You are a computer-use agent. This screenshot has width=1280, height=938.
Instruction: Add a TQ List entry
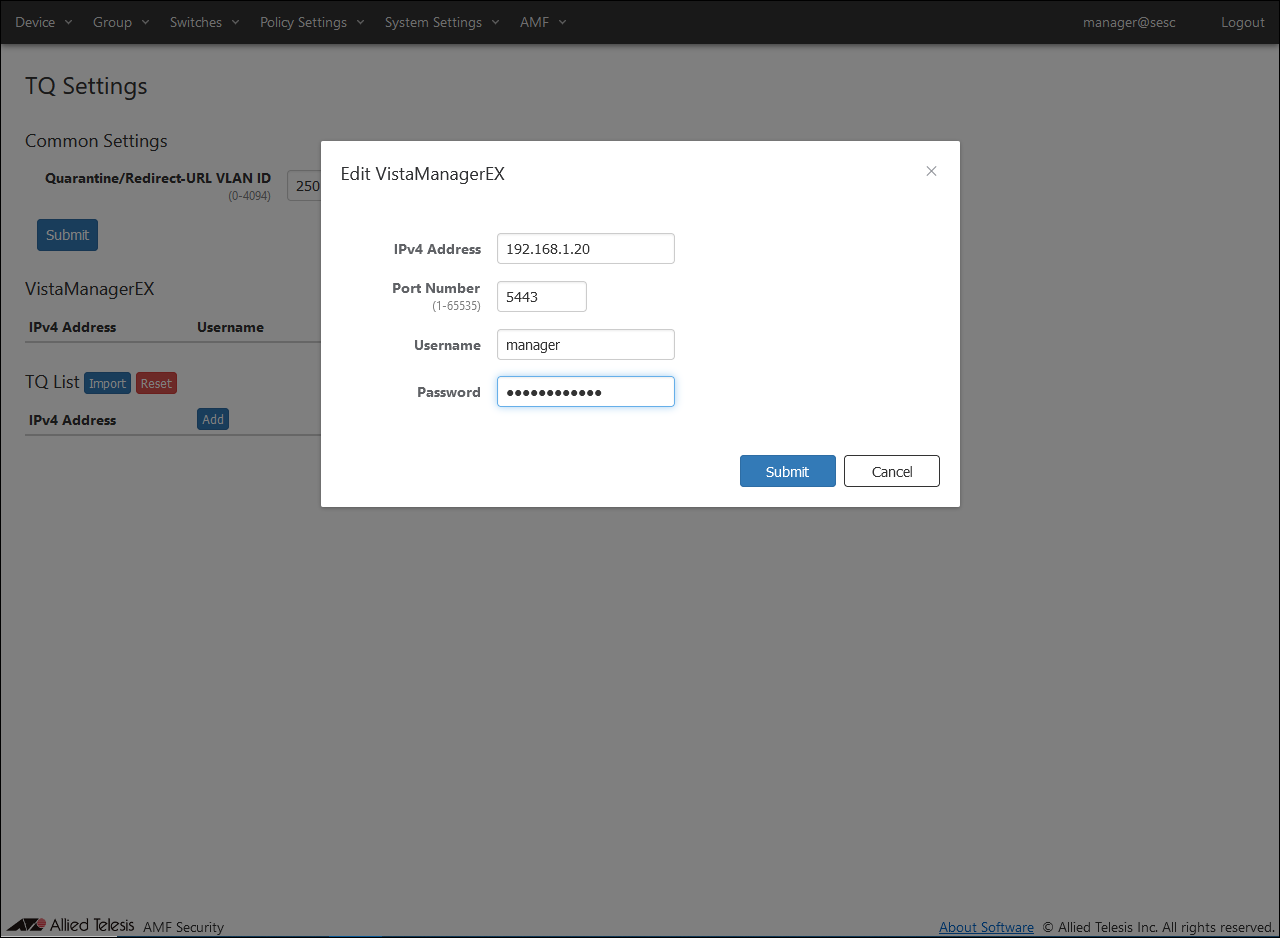[x=213, y=419]
